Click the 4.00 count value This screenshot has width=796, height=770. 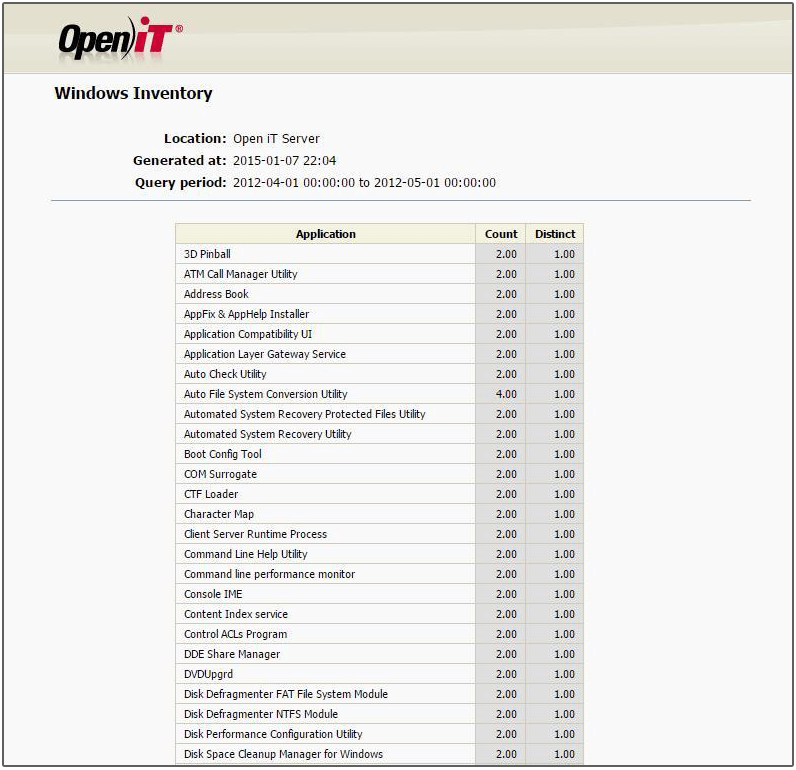506,394
